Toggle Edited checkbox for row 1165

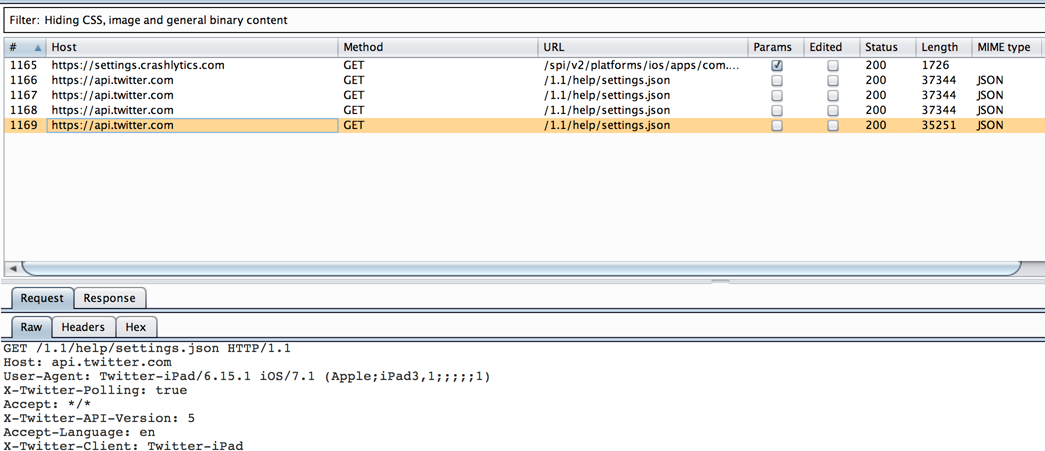coord(832,66)
